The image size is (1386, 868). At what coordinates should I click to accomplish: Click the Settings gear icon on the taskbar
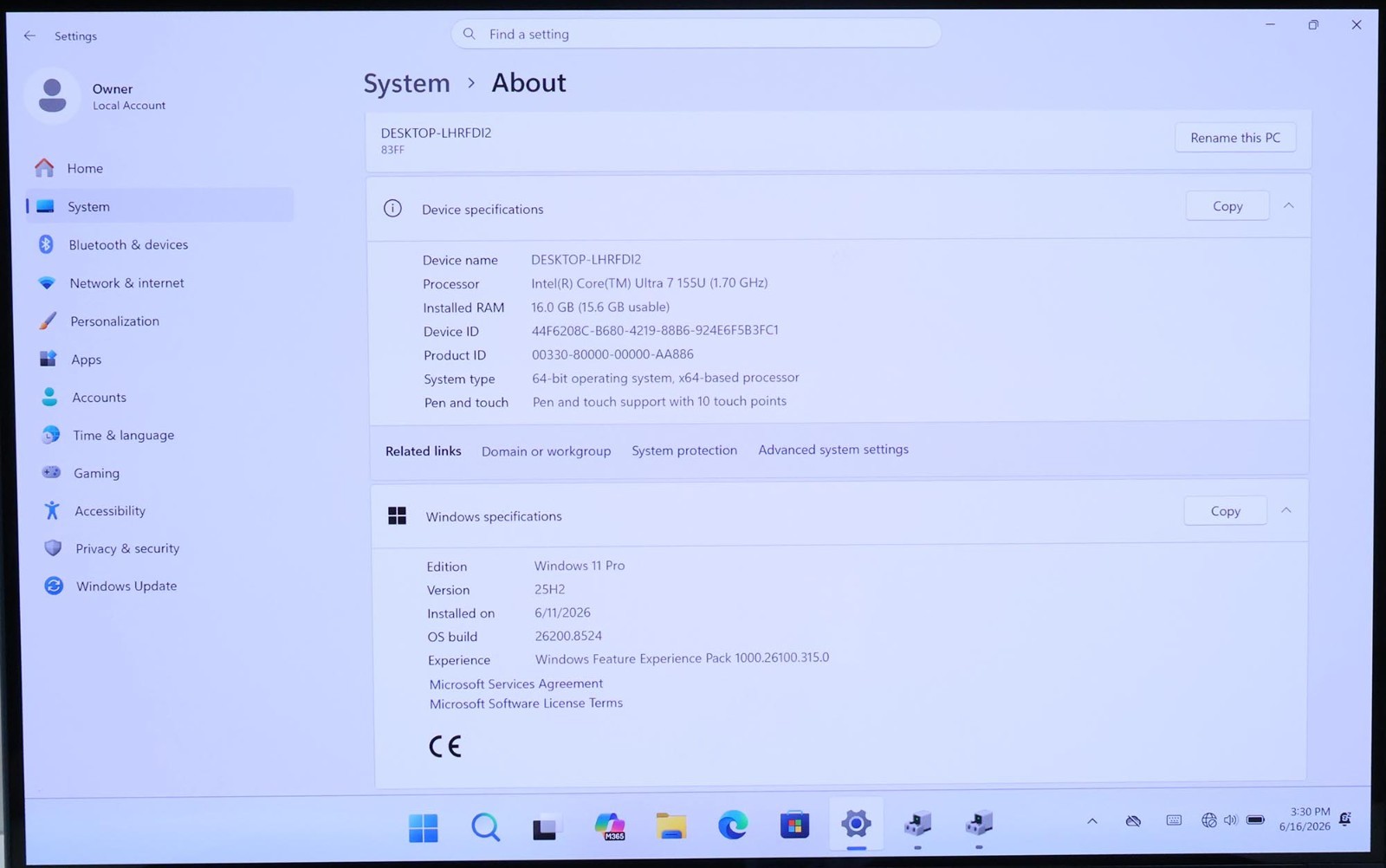click(856, 824)
